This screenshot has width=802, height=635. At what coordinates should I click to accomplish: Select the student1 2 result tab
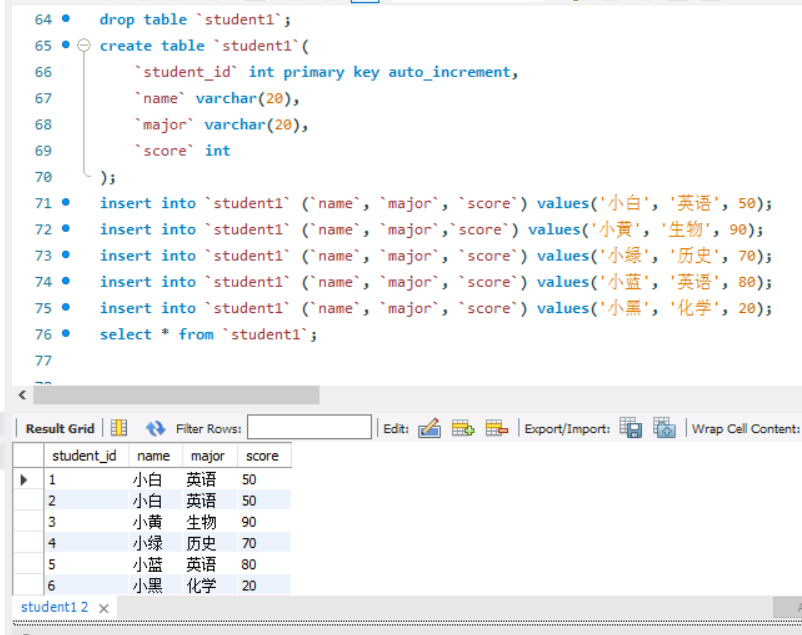pyautogui.click(x=54, y=607)
